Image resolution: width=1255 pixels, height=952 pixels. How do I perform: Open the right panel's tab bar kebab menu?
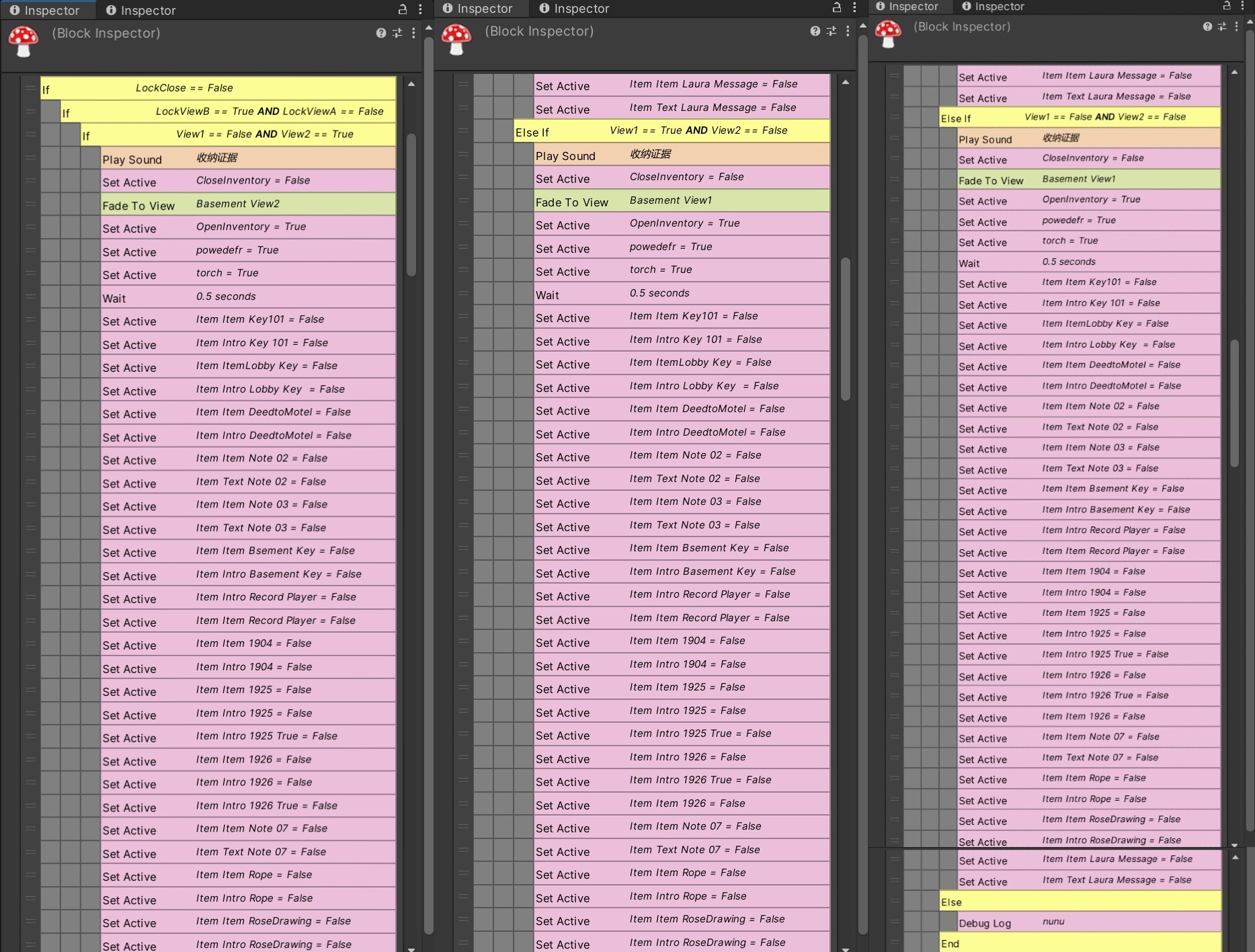tap(1242, 5)
